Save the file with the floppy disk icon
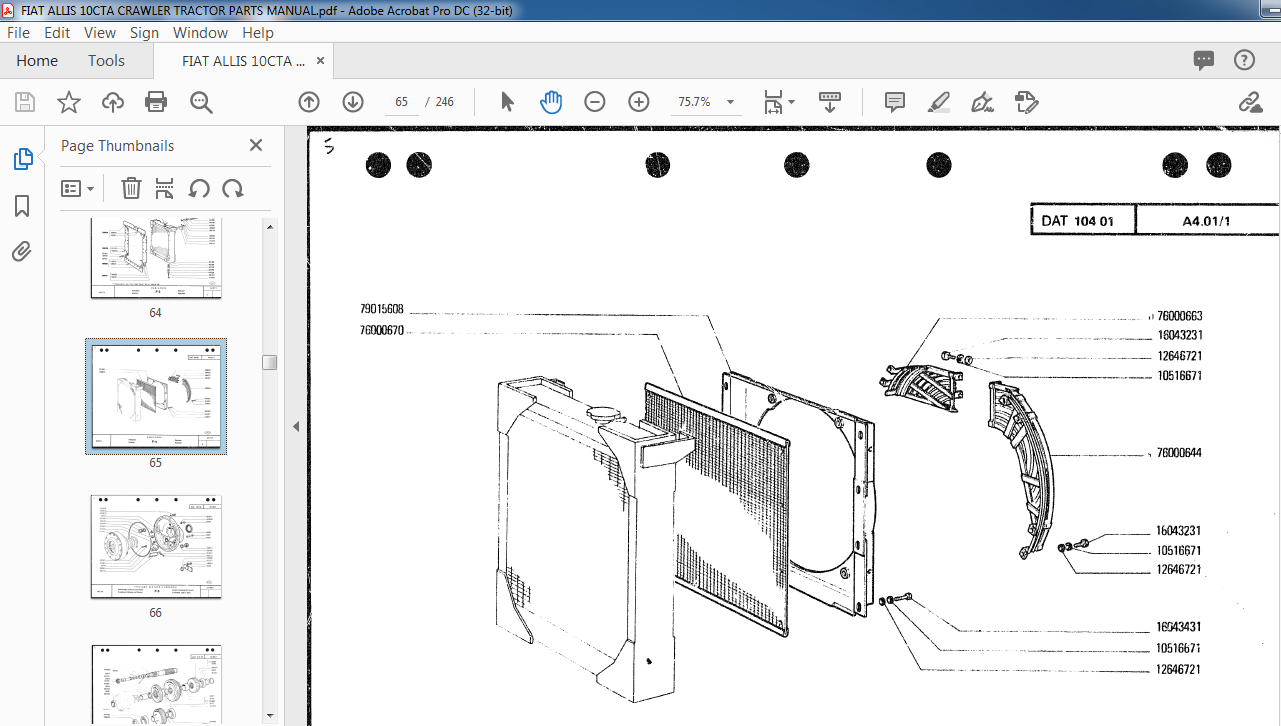 click(25, 102)
